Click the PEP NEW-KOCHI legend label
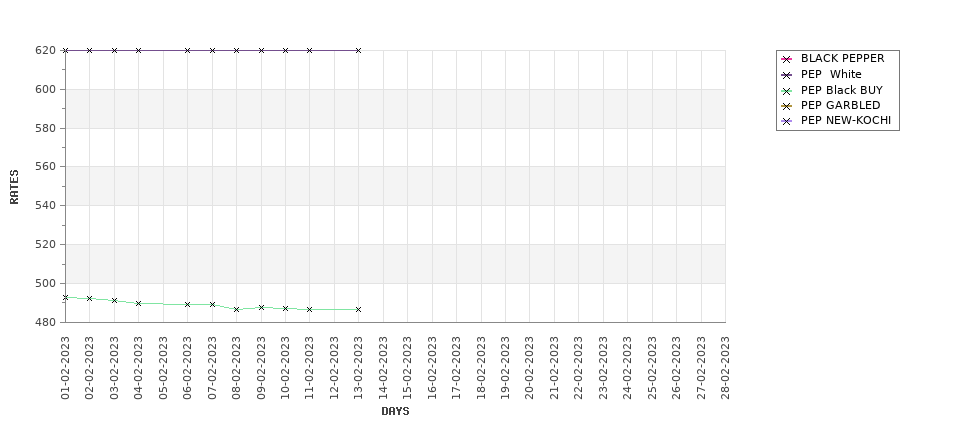Image resolution: width=975 pixels, height=429 pixels. pyautogui.click(x=846, y=121)
